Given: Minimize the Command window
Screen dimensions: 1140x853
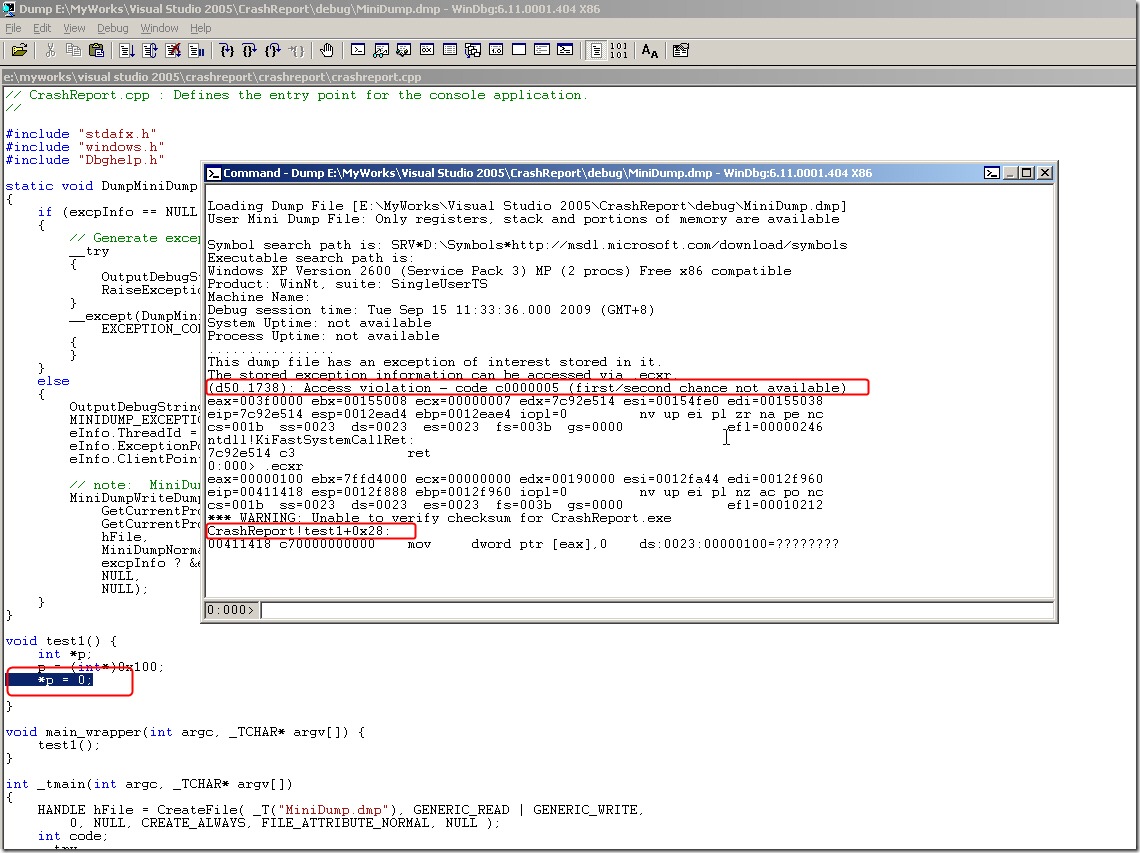Looking at the screenshot, I should (x=1011, y=173).
